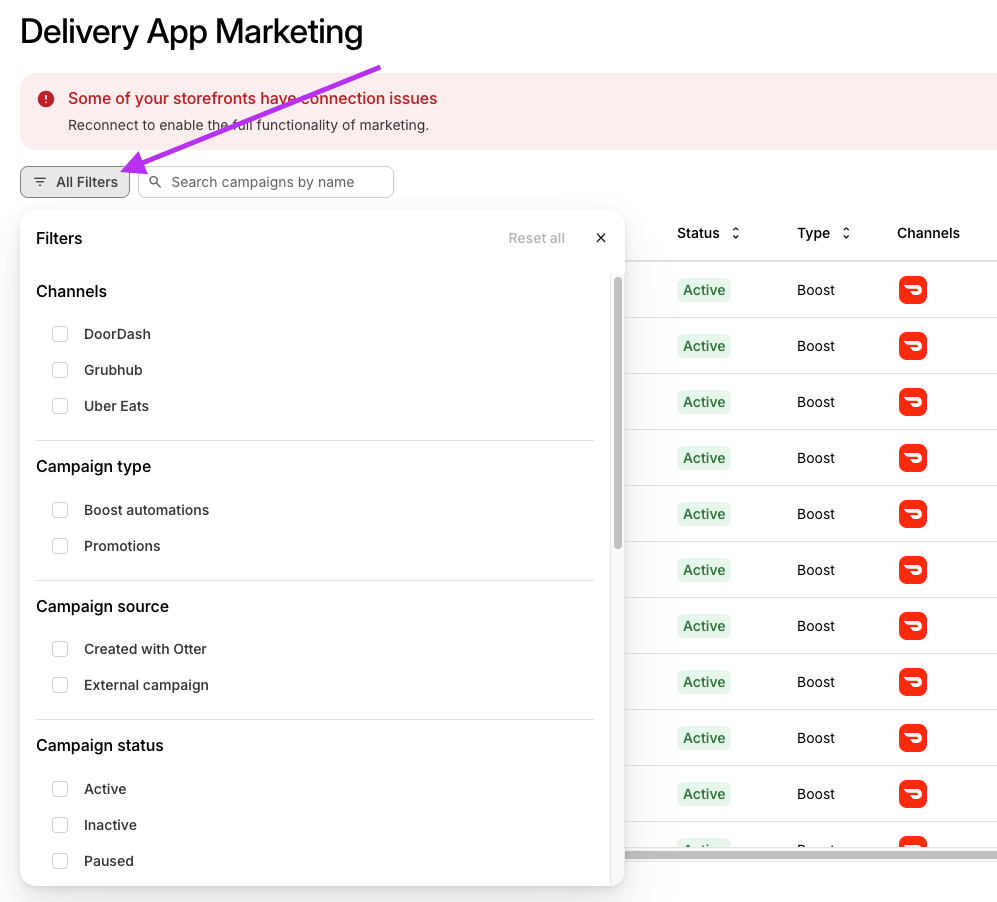
Task: Tick the Uber Eats checkbox
Action: pos(60,406)
